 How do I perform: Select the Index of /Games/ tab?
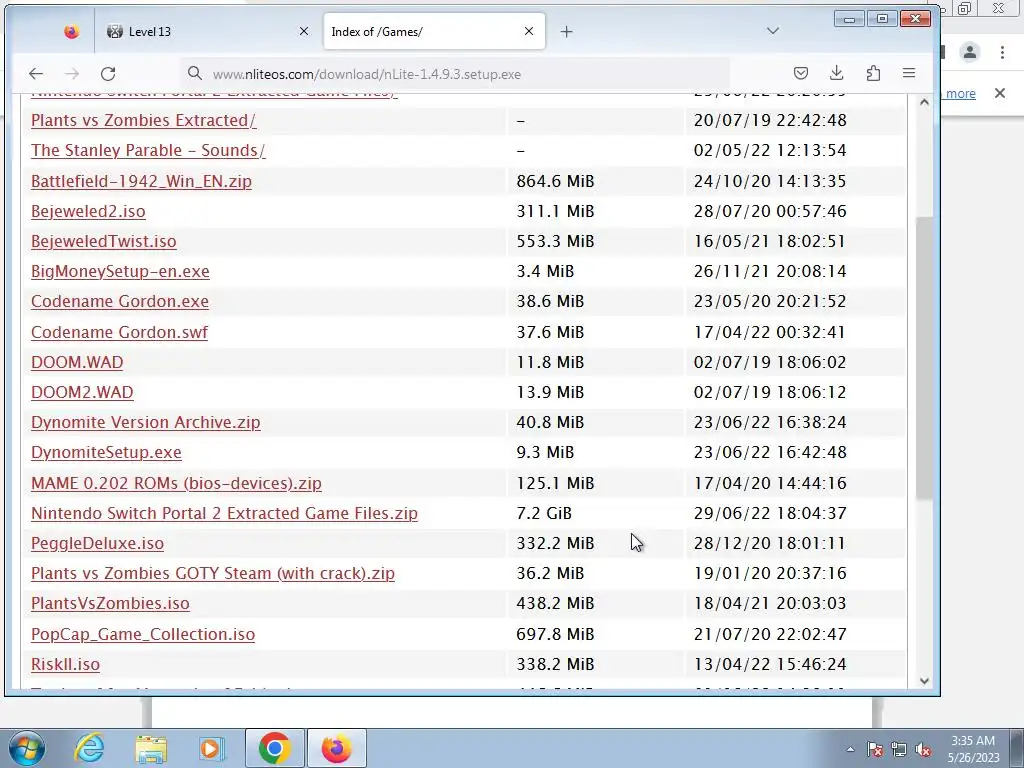(434, 31)
